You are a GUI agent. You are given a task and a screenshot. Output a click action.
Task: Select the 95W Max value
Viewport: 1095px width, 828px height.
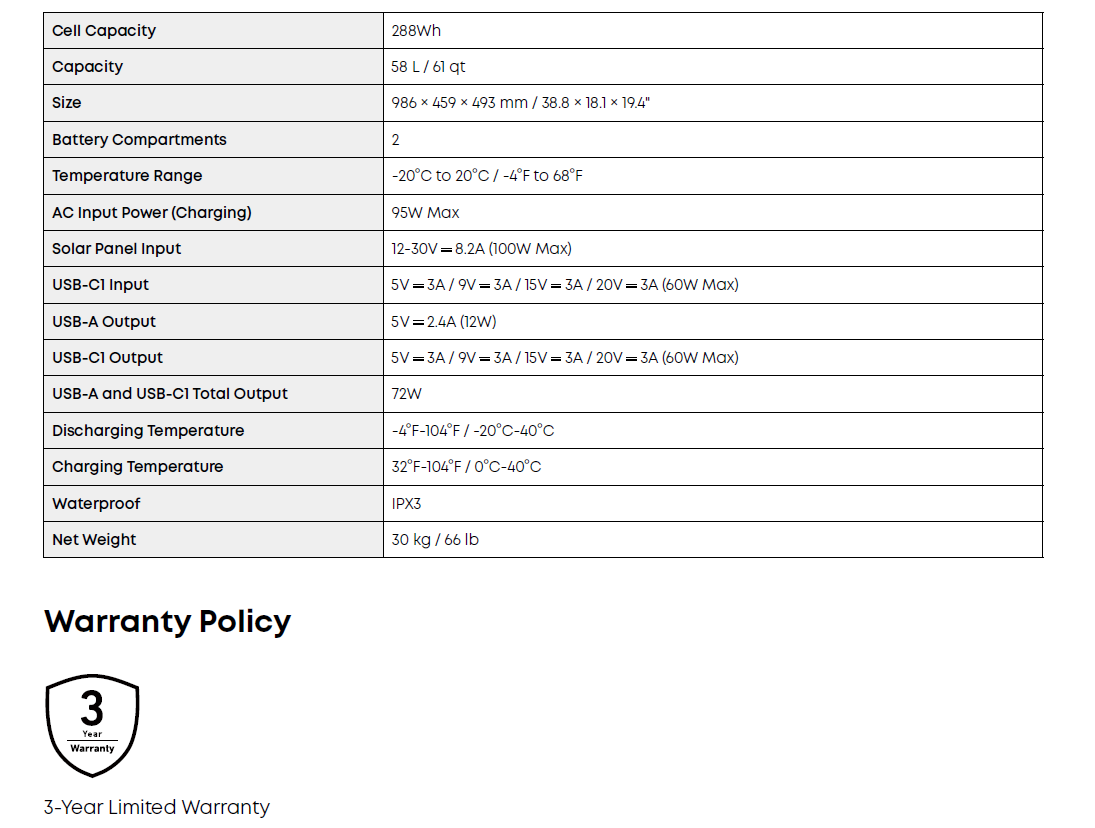tap(425, 213)
